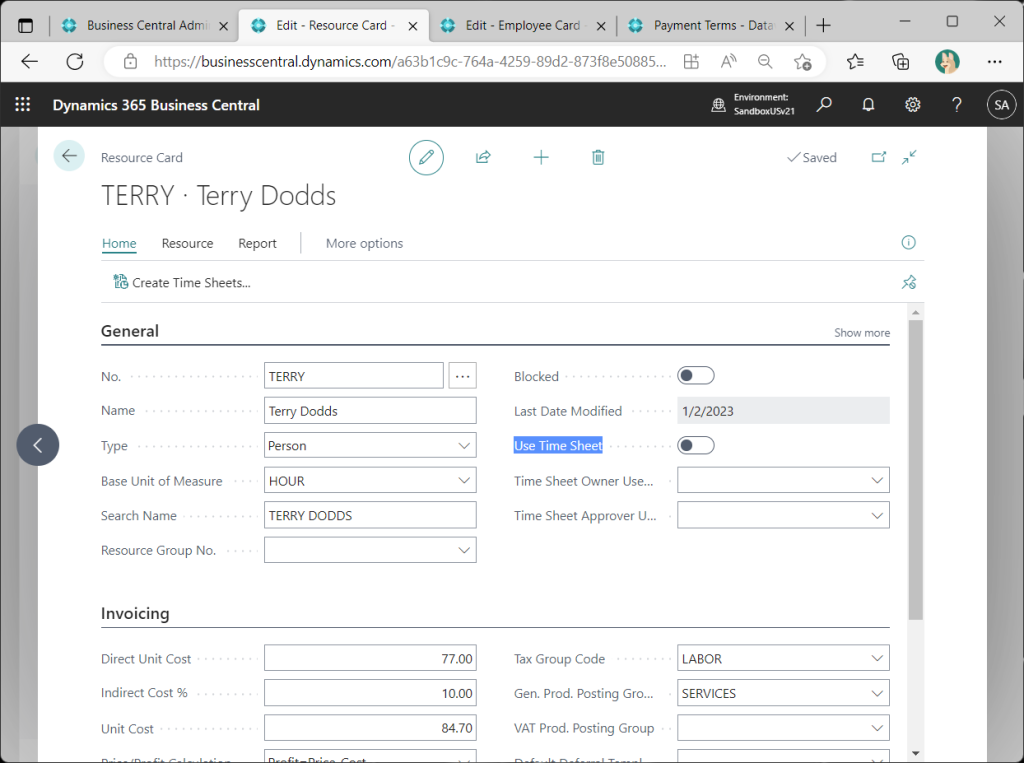Image resolution: width=1024 pixels, height=763 pixels.
Task: Open the Tax Group Code dropdown
Action: (876, 658)
